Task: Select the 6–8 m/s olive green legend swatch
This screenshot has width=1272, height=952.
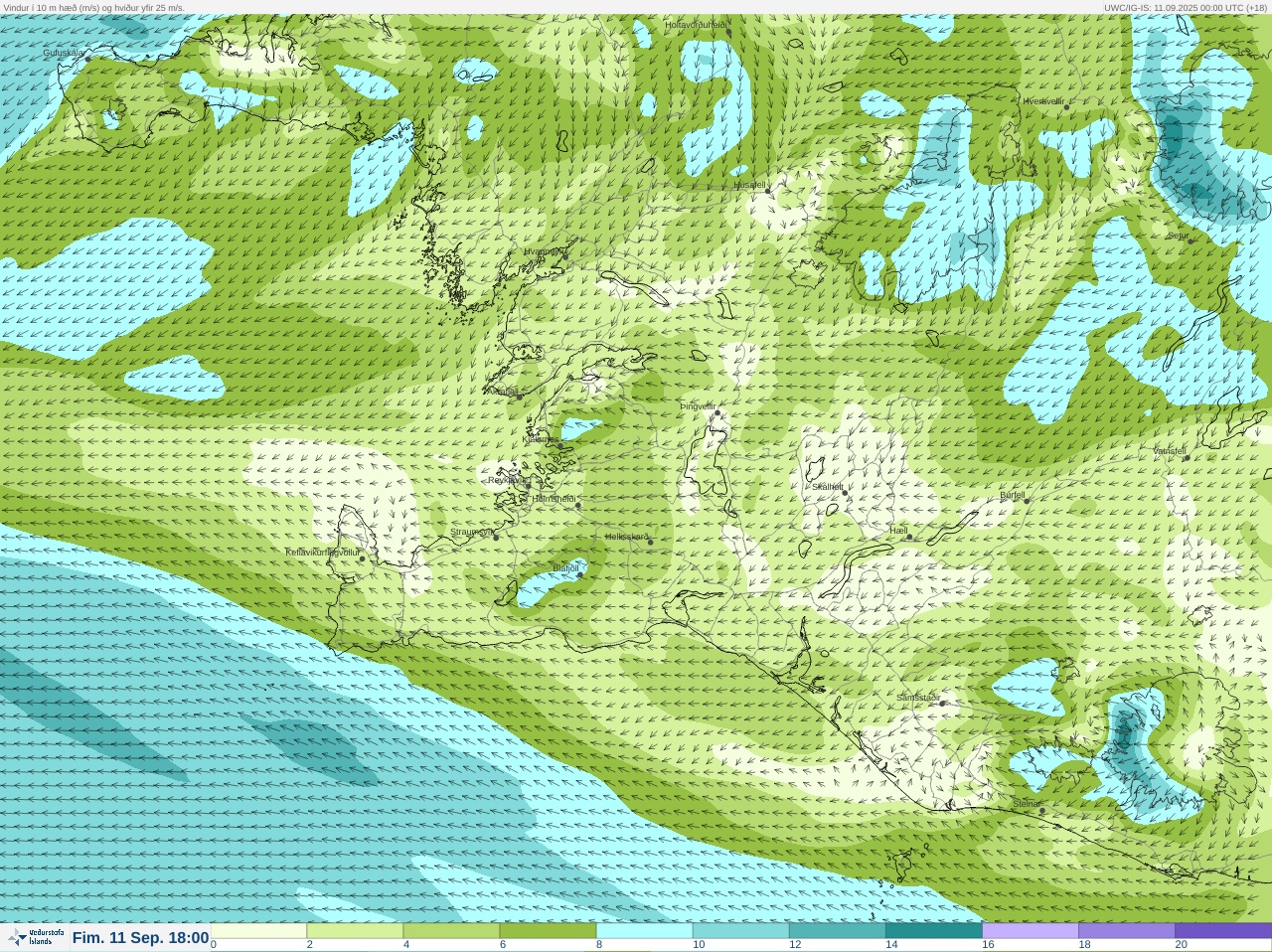Action: point(548,931)
